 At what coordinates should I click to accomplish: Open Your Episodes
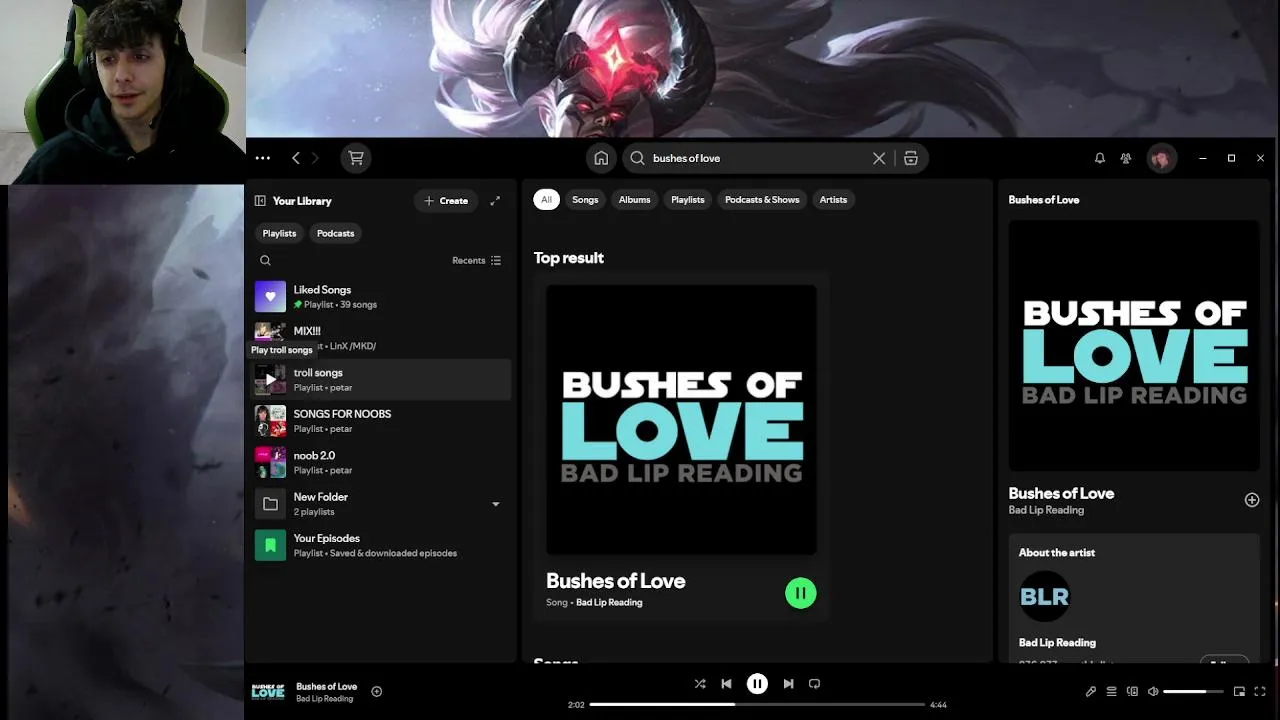click(380, 545)
